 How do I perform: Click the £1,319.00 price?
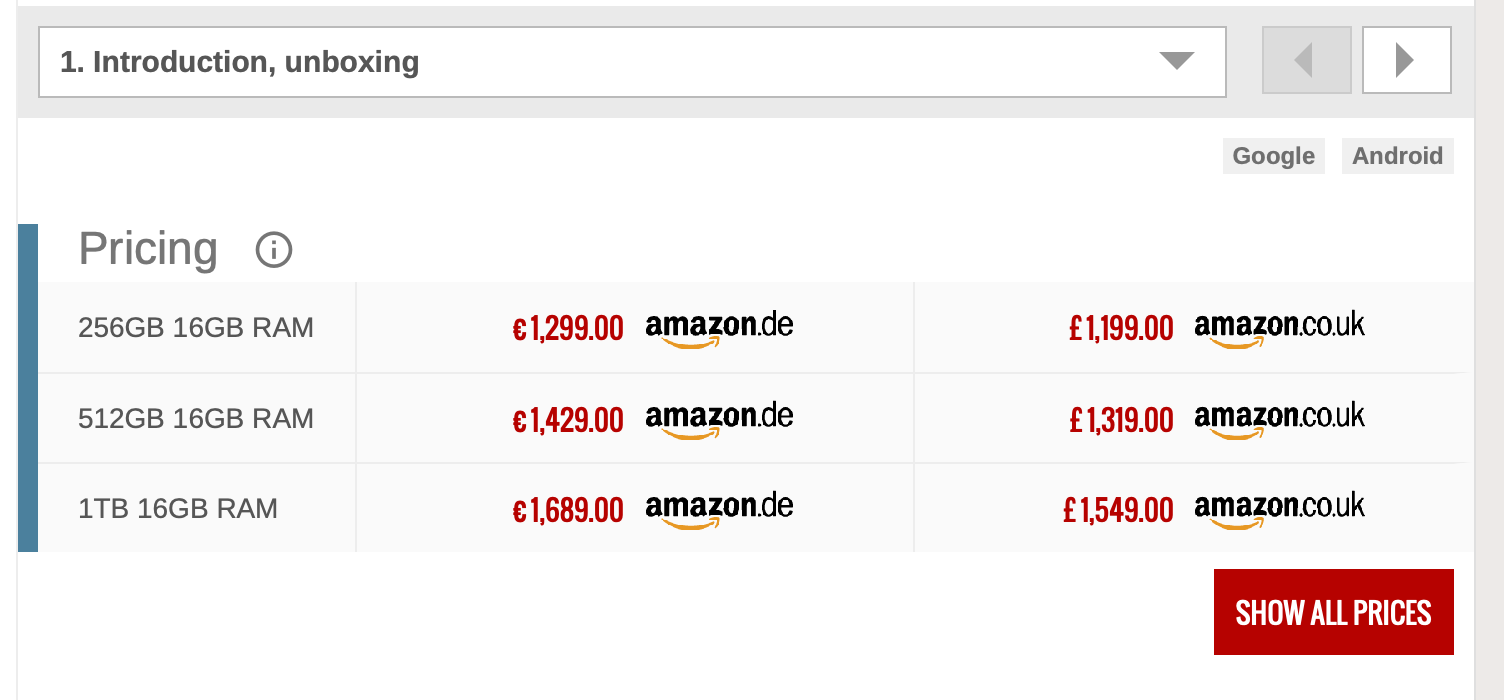tap(1121, 420)
